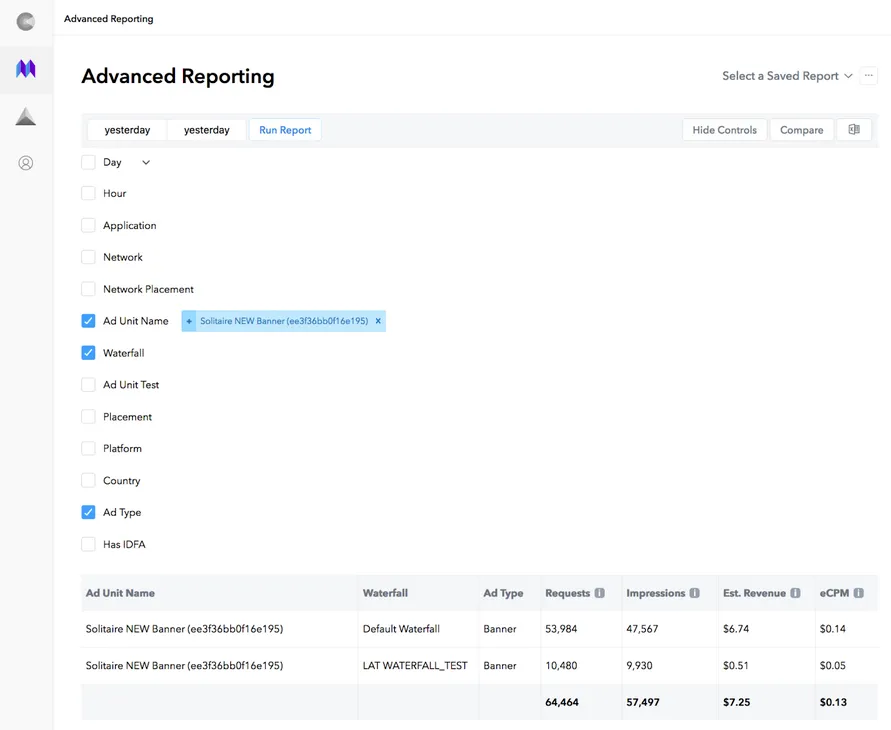
Task: Open the first yesterday date selector
Action: point(127,129)
